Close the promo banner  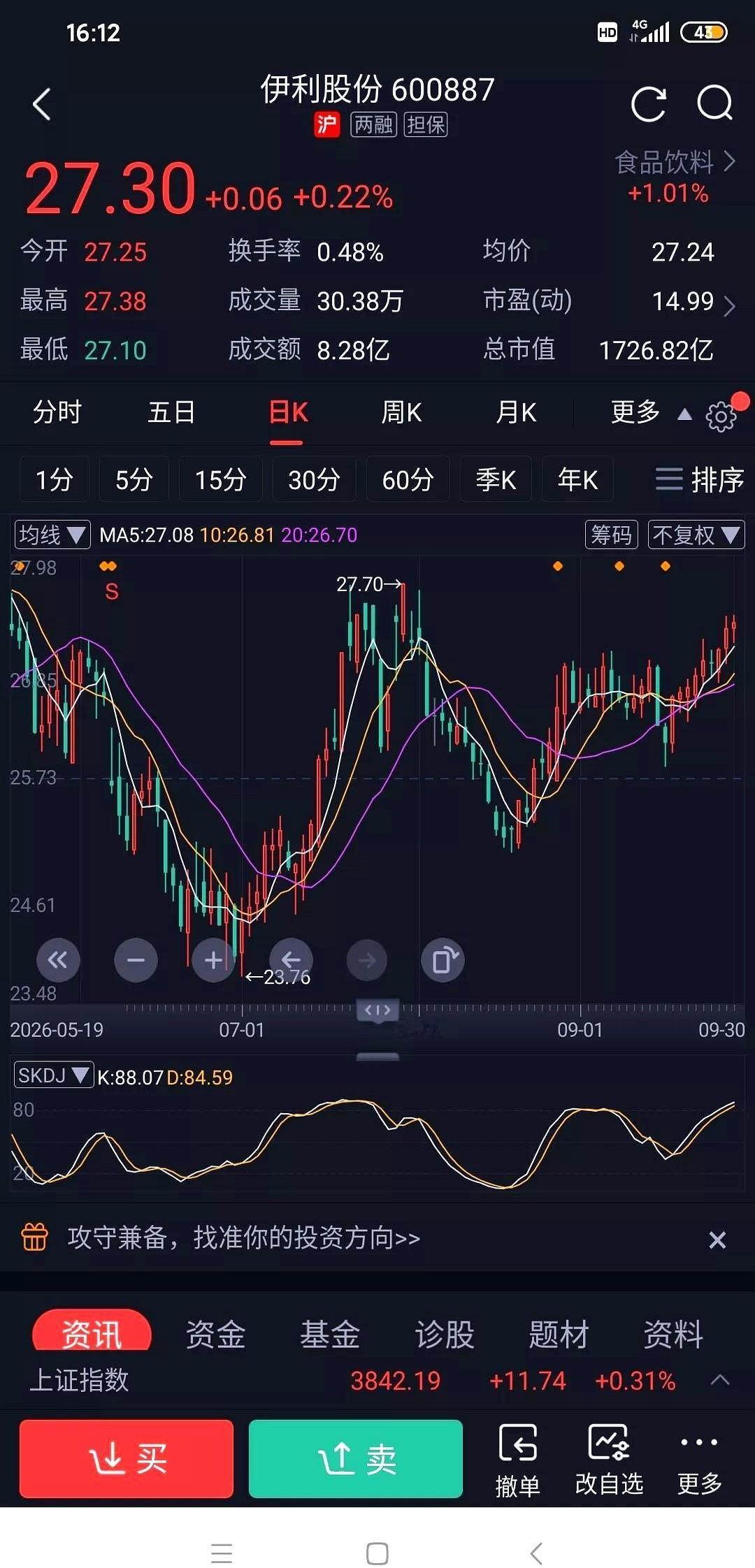point(717,1240)
